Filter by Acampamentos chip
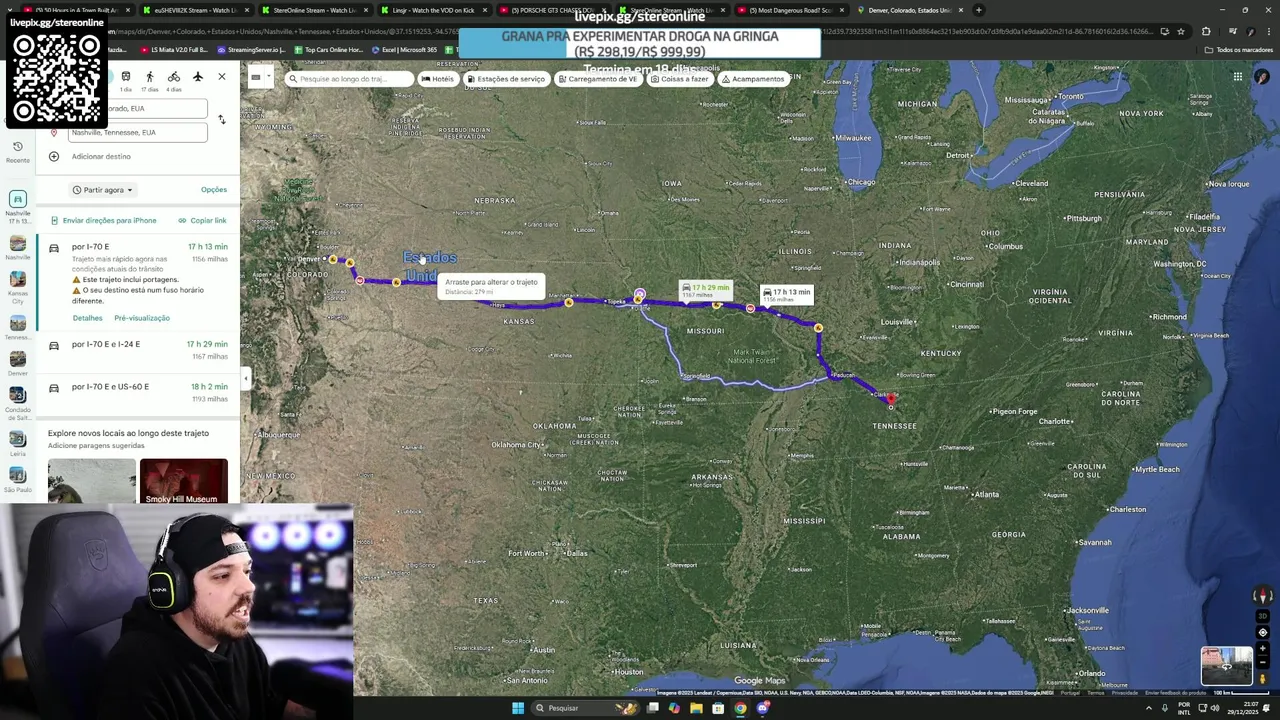 (753, 79)
